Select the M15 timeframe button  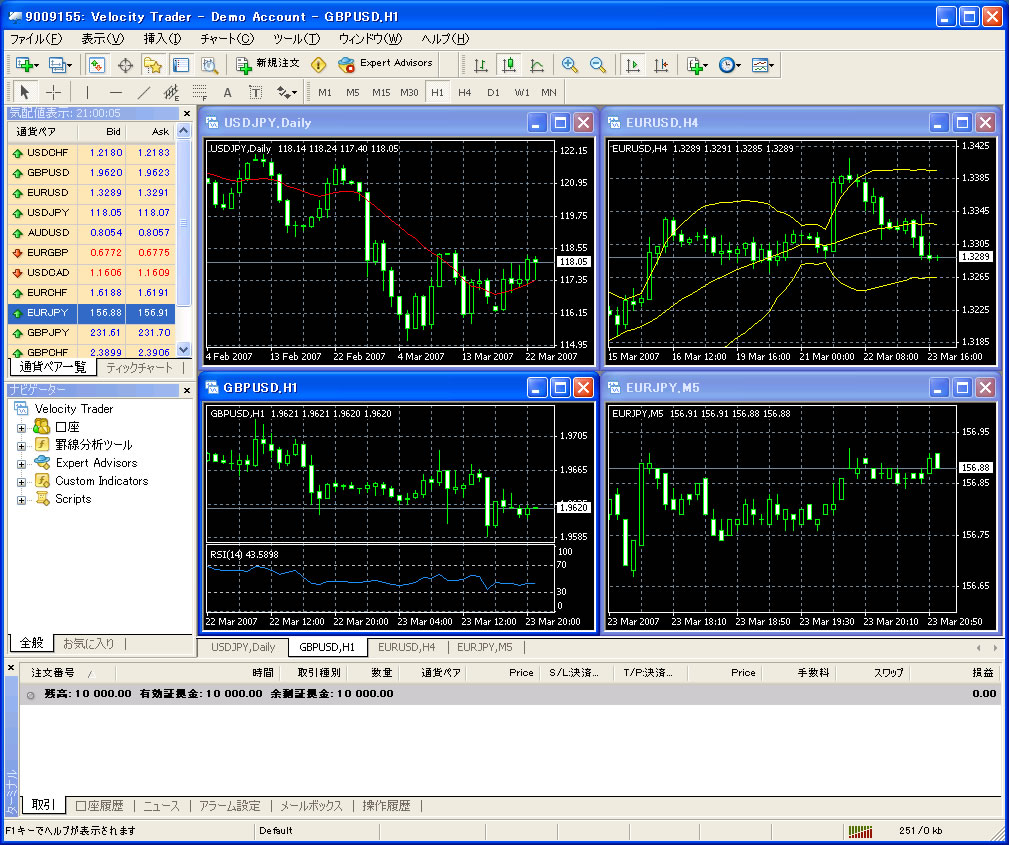(381, 92)
